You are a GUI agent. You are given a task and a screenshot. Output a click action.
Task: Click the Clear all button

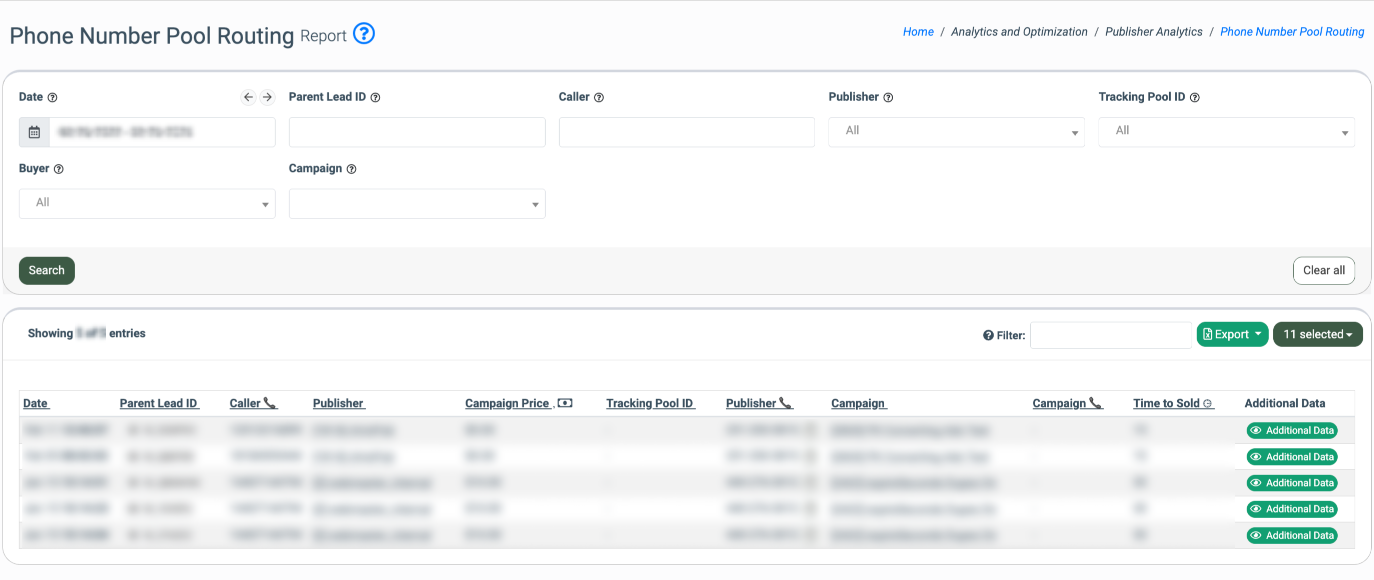(1323, 271)
